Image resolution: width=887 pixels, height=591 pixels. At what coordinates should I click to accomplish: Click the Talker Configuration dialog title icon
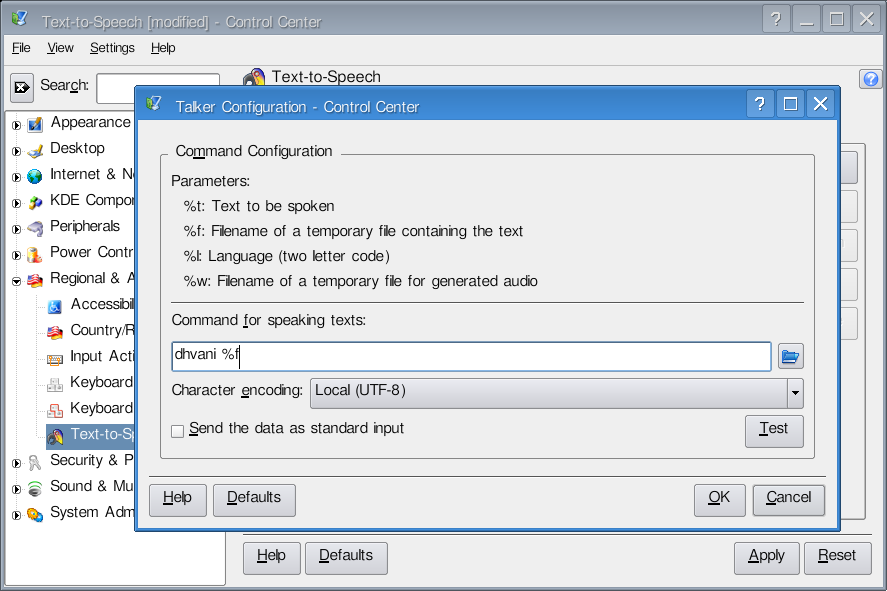pos(154,103)
